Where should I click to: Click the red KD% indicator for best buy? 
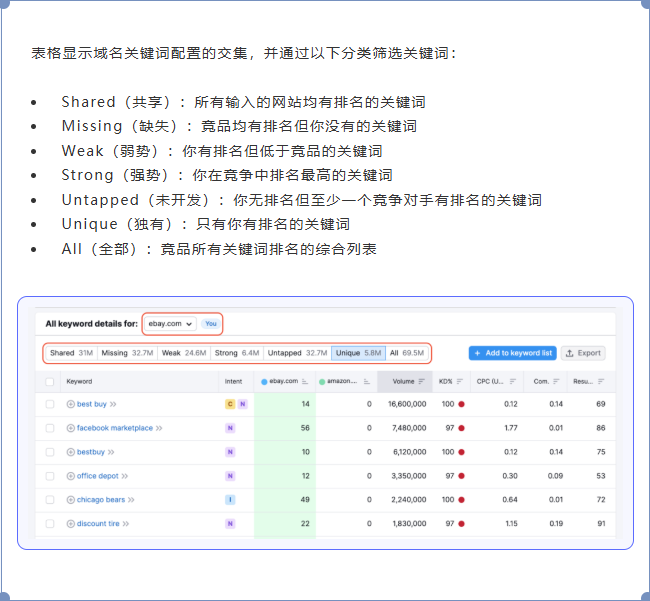pos(461,404)
